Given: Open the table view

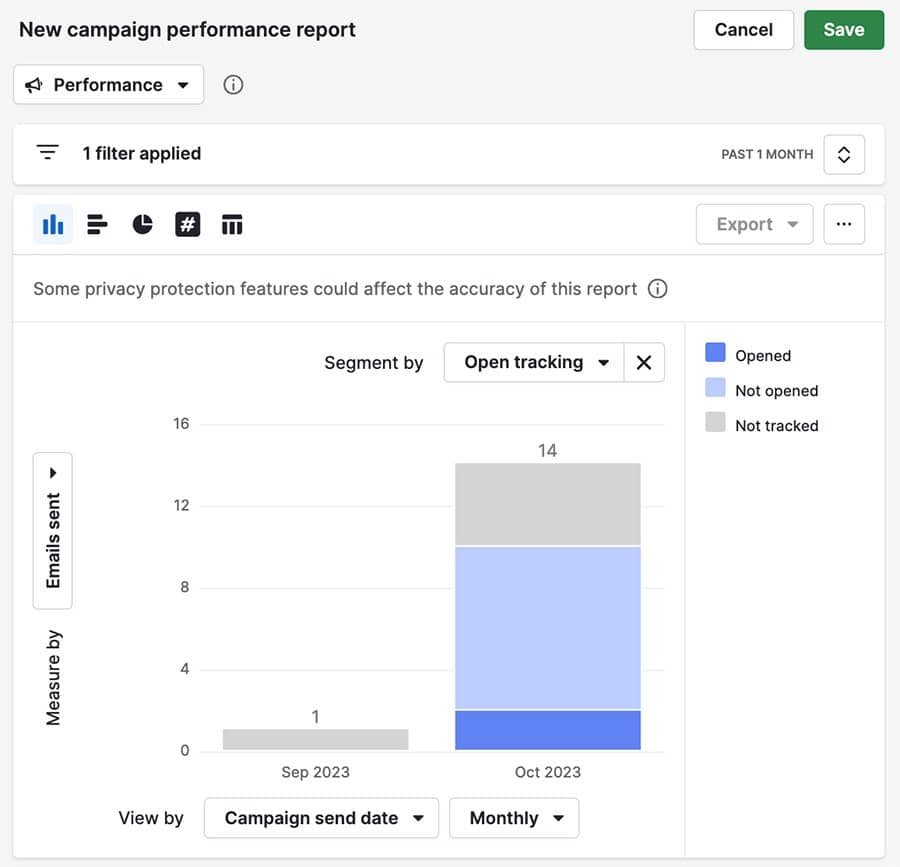Looking at the screenshot, I should [232, 224].
